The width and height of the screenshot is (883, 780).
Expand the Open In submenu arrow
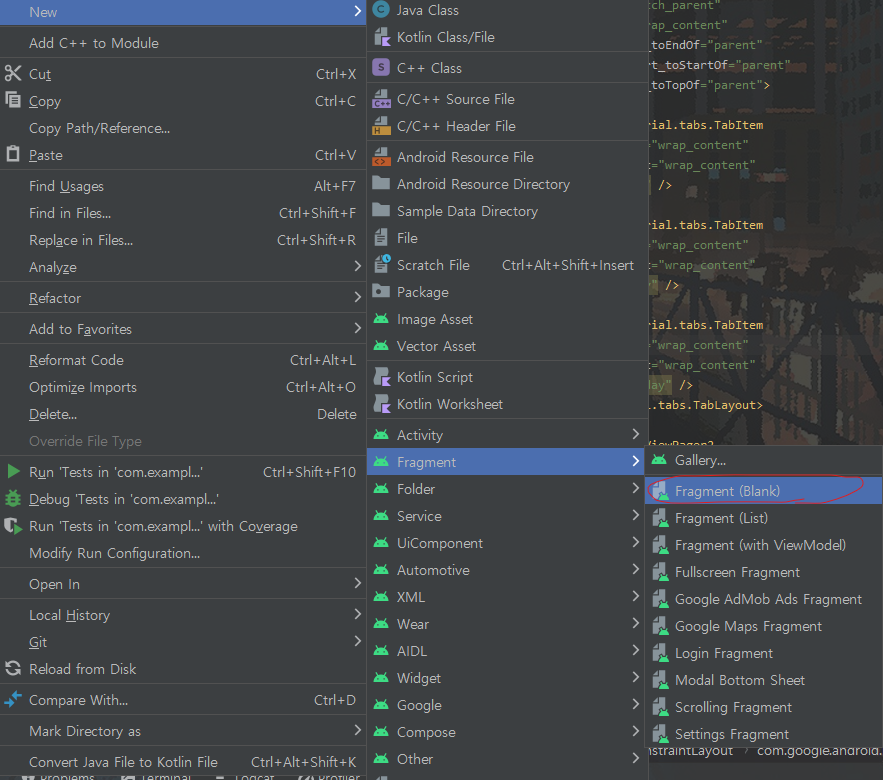pyautogui.click(x=357, y=583)
